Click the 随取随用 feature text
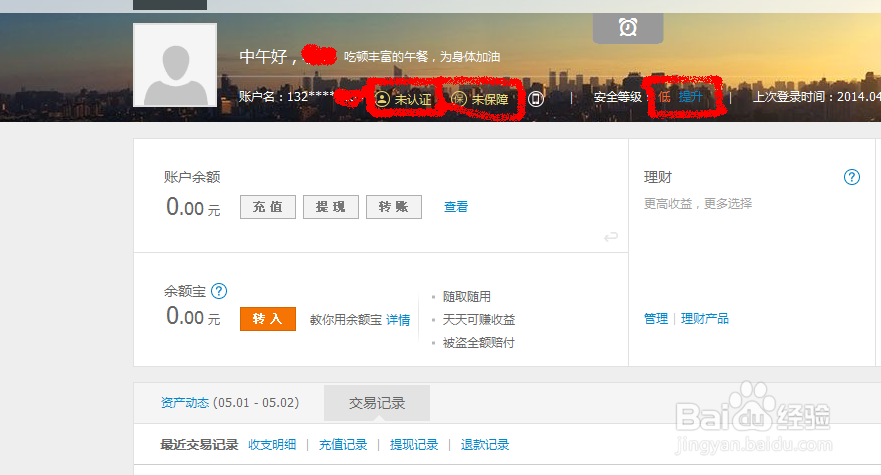The image size is (881, 475). coord(466,296)
